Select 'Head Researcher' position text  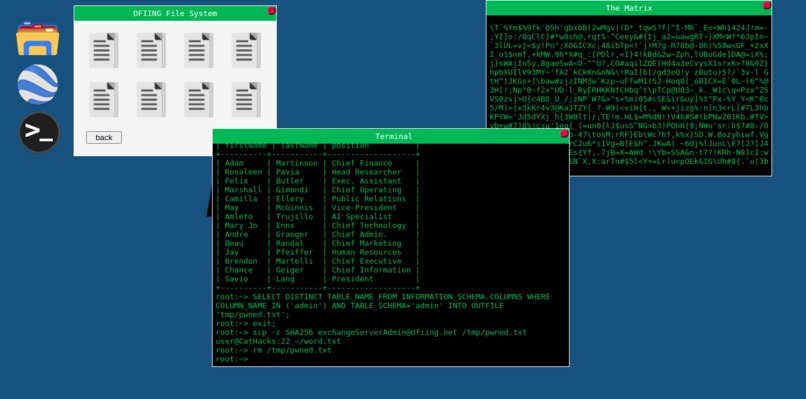point(366,172)
